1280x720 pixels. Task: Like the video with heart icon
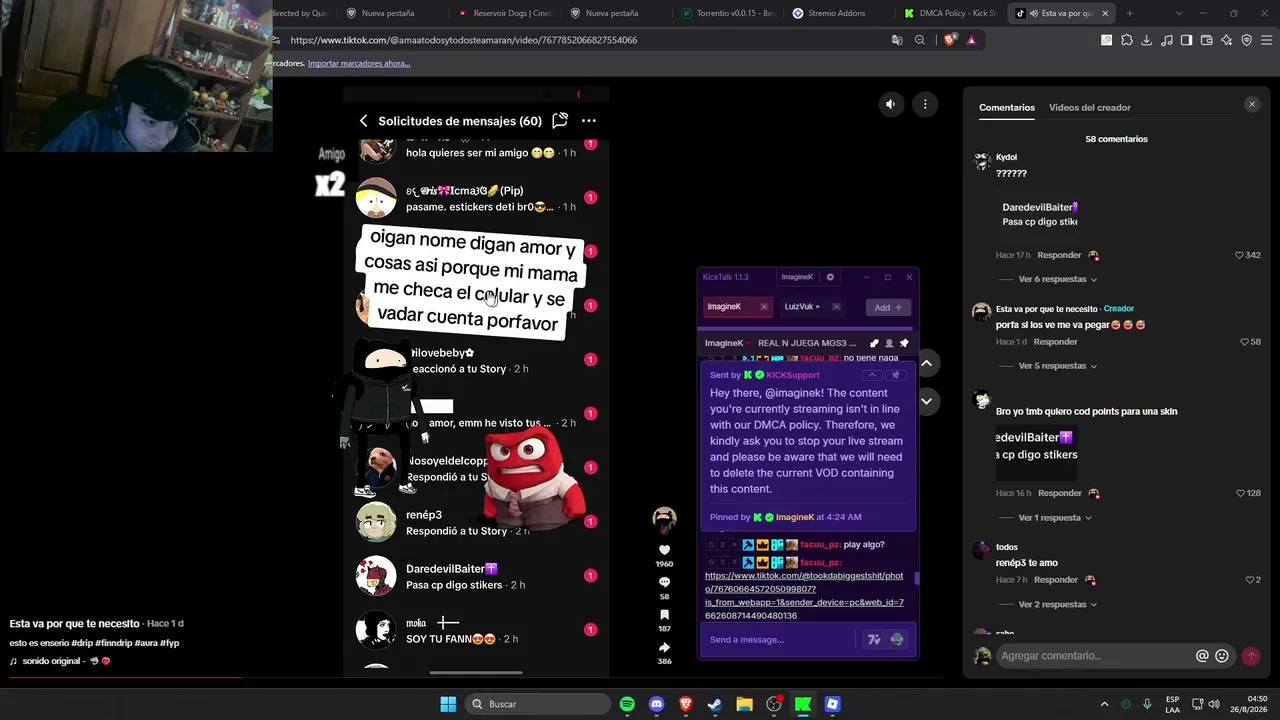click(x=664, y=550)
